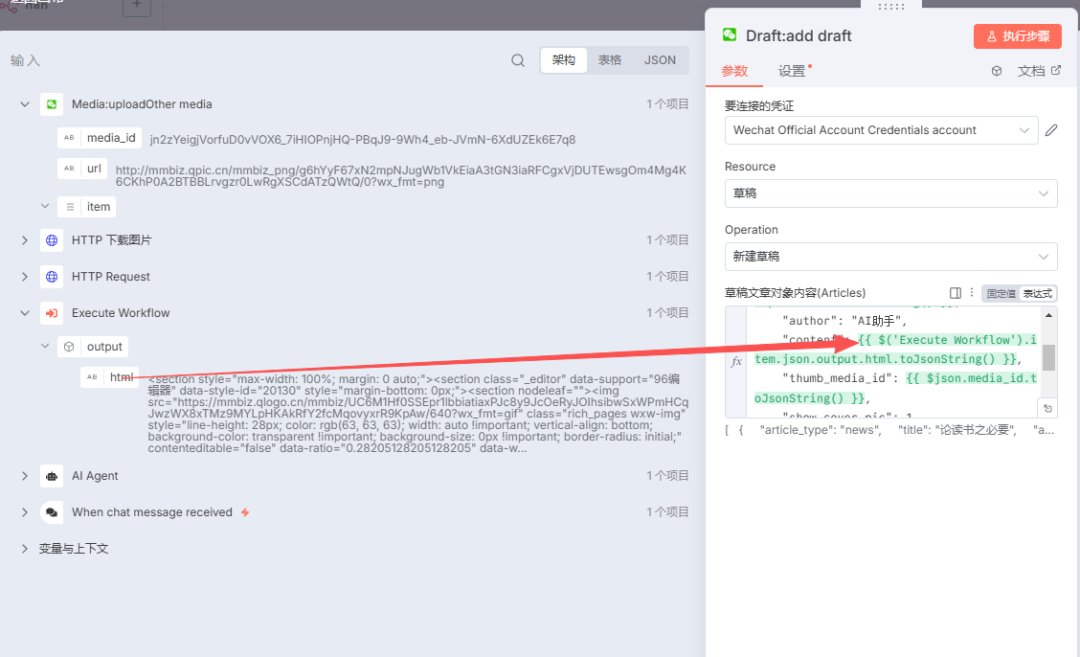The image size is (1080, 657).
Task: Collapse the Execute Workflow node
Action: point(25,313)
